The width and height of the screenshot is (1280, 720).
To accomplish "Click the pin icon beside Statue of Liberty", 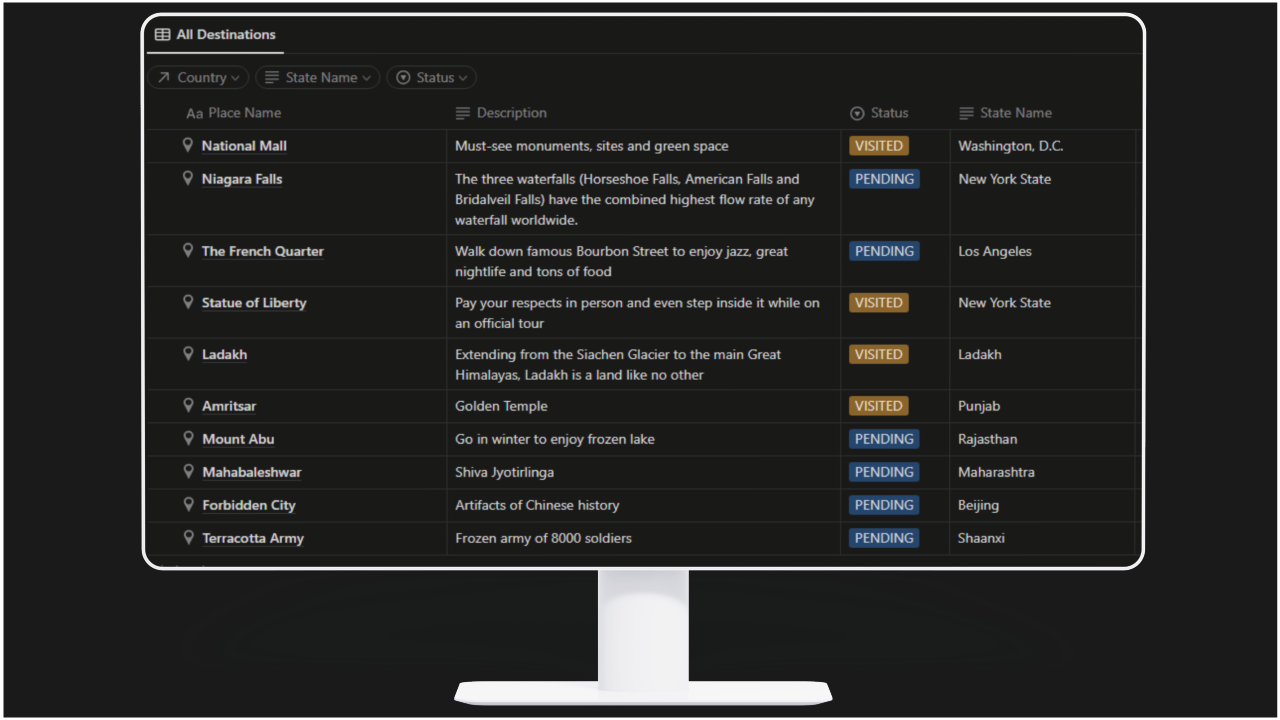I will point(187,302).
